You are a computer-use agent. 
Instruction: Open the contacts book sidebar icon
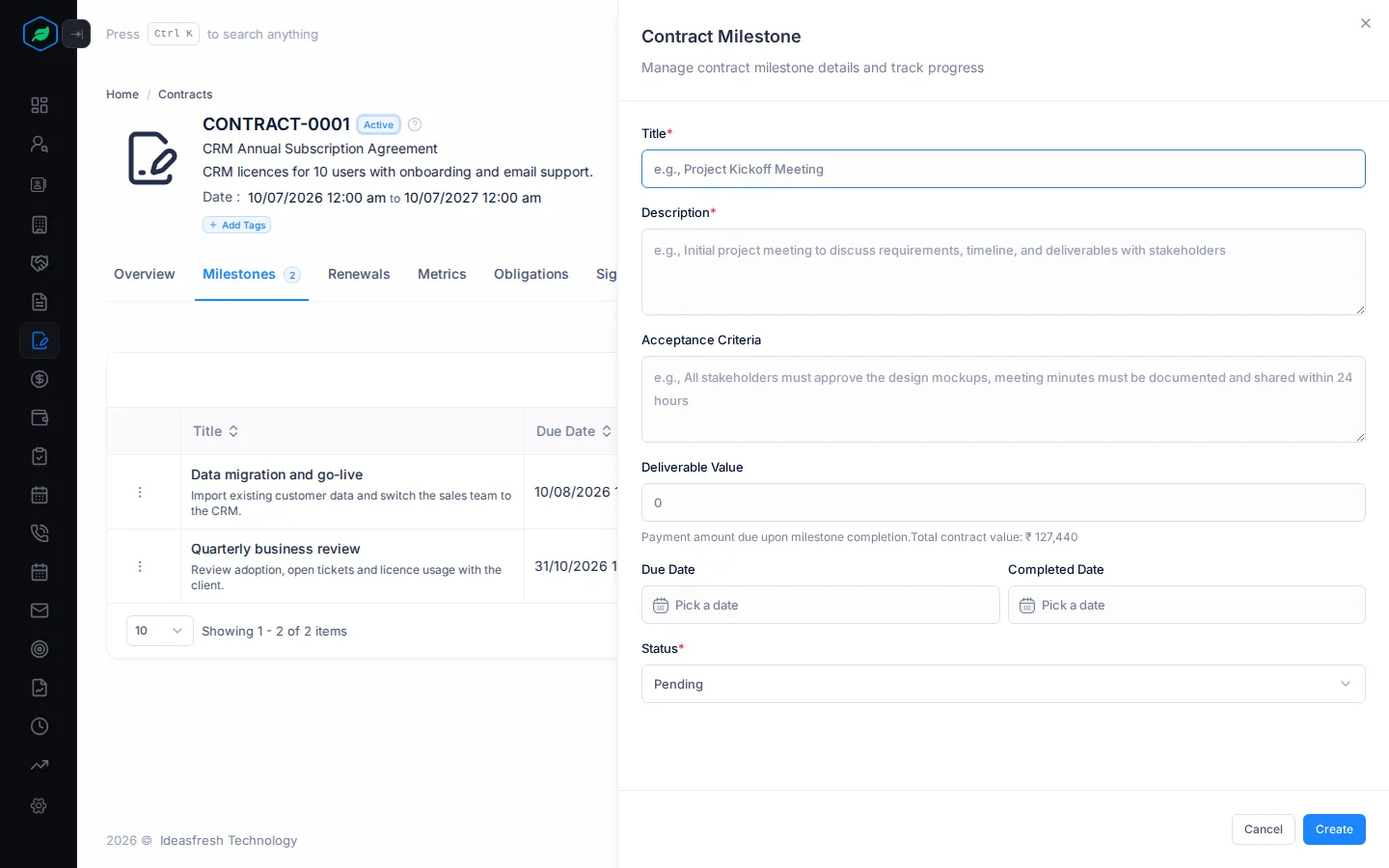40,184
